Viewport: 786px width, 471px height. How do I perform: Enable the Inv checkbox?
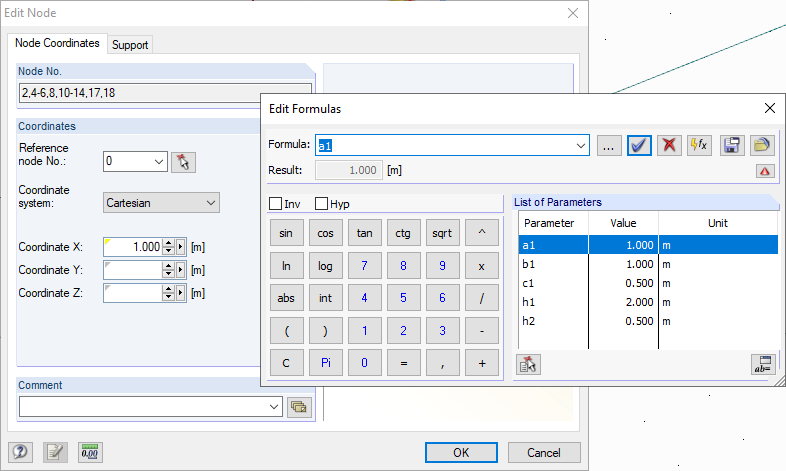pos(276,204)
